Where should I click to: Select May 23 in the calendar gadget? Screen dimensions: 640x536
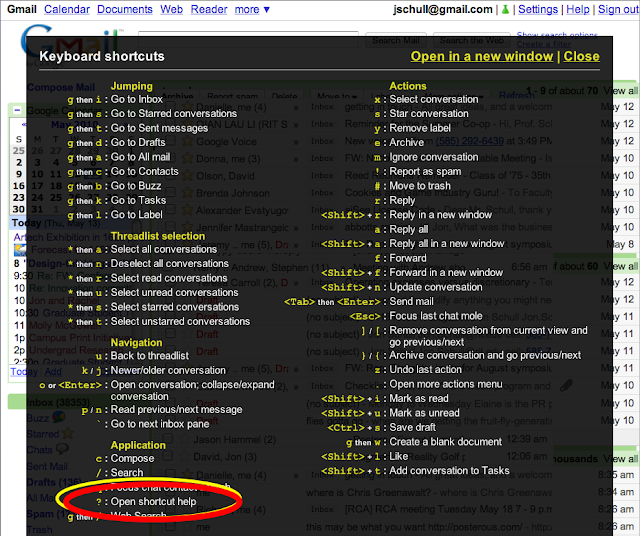point(19,198)
